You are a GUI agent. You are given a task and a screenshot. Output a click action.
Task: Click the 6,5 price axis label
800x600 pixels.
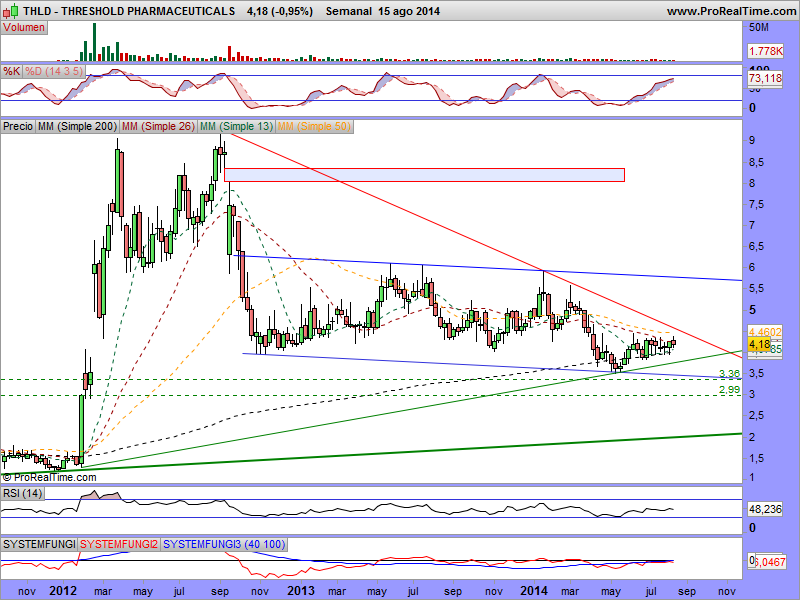756,246
